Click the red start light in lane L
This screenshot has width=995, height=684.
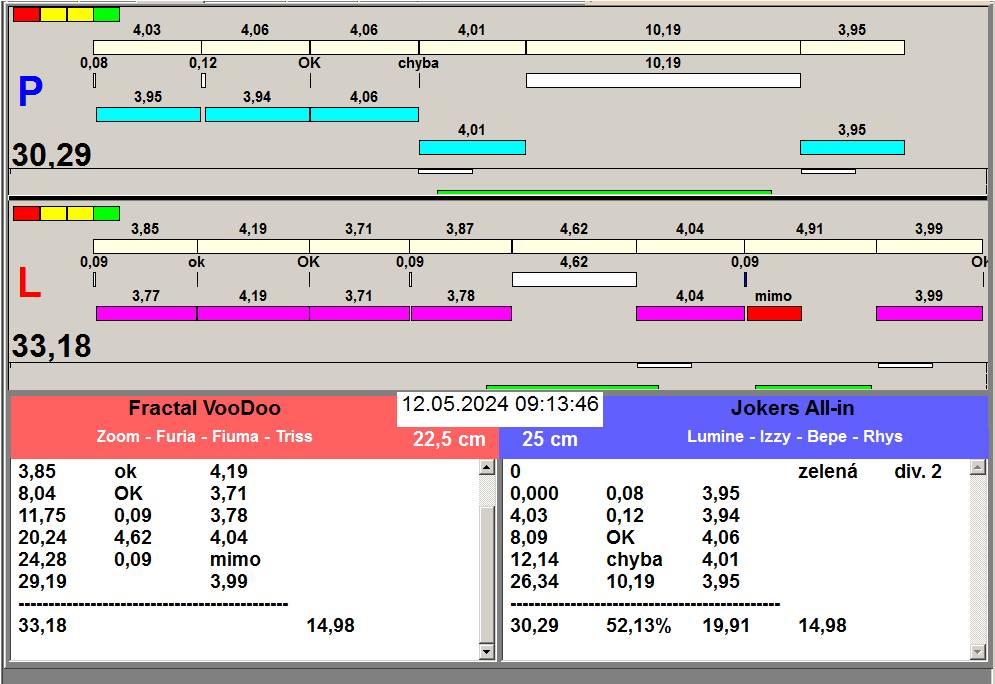click(27, 213)
